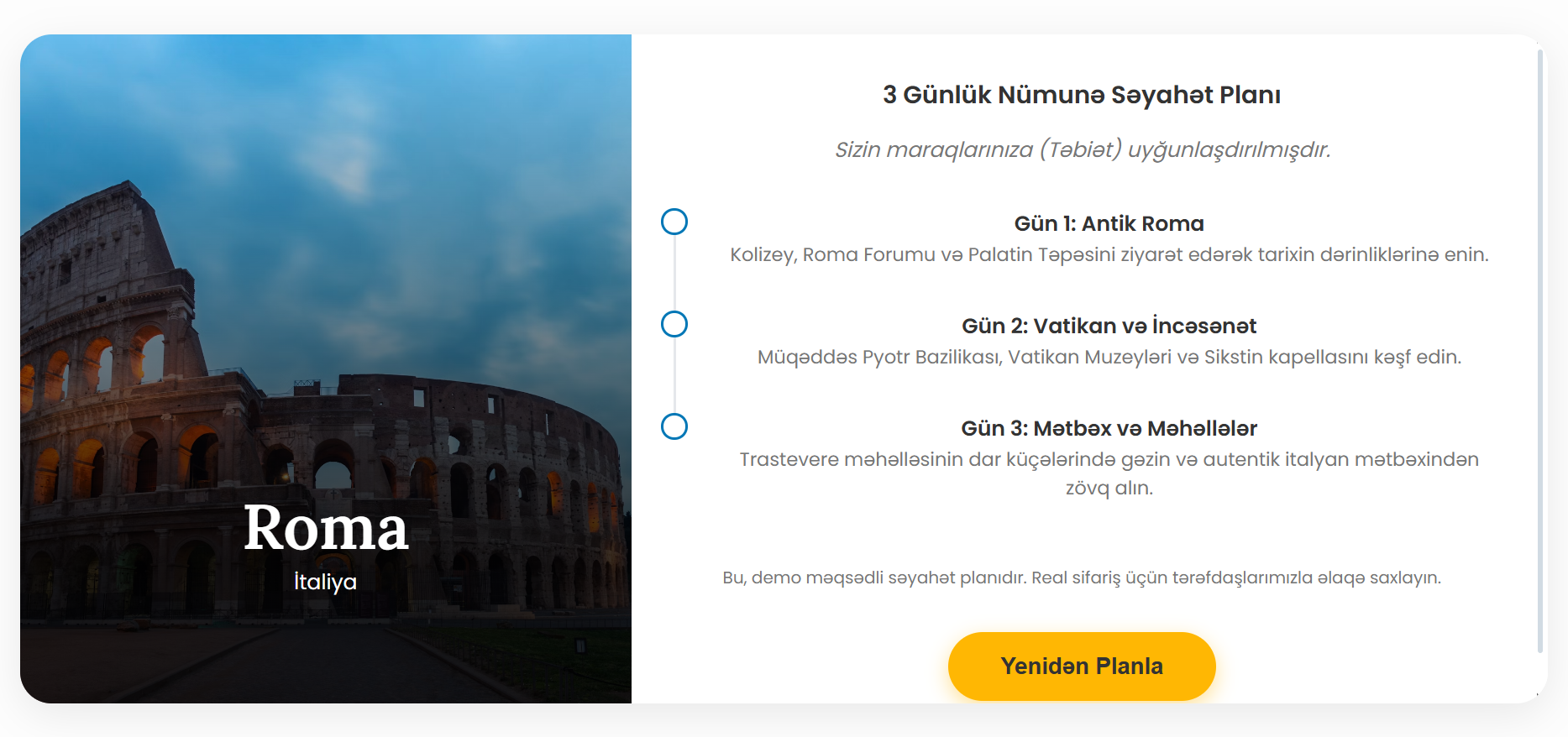Select the Gün 3 timeline circle marker
Screen dimensions: 1568x737
pyautogui.click(x=674, y=426)
